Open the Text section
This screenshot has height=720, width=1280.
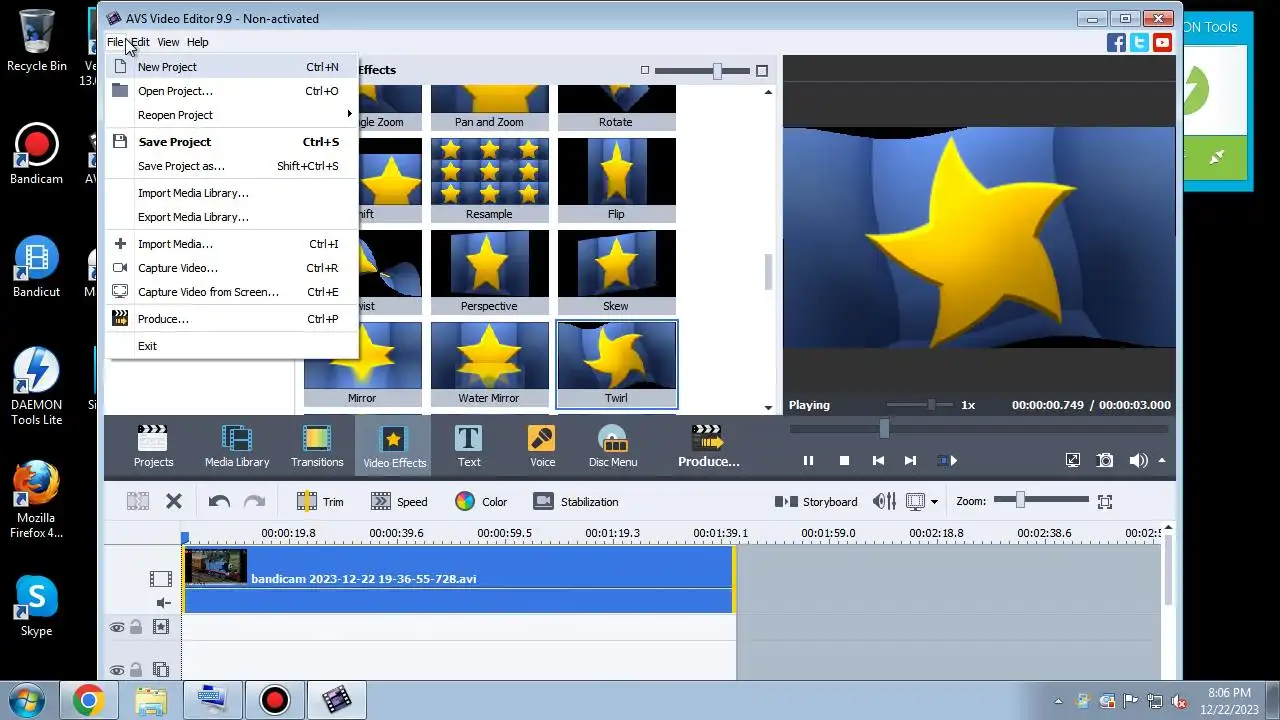[469, 446]
